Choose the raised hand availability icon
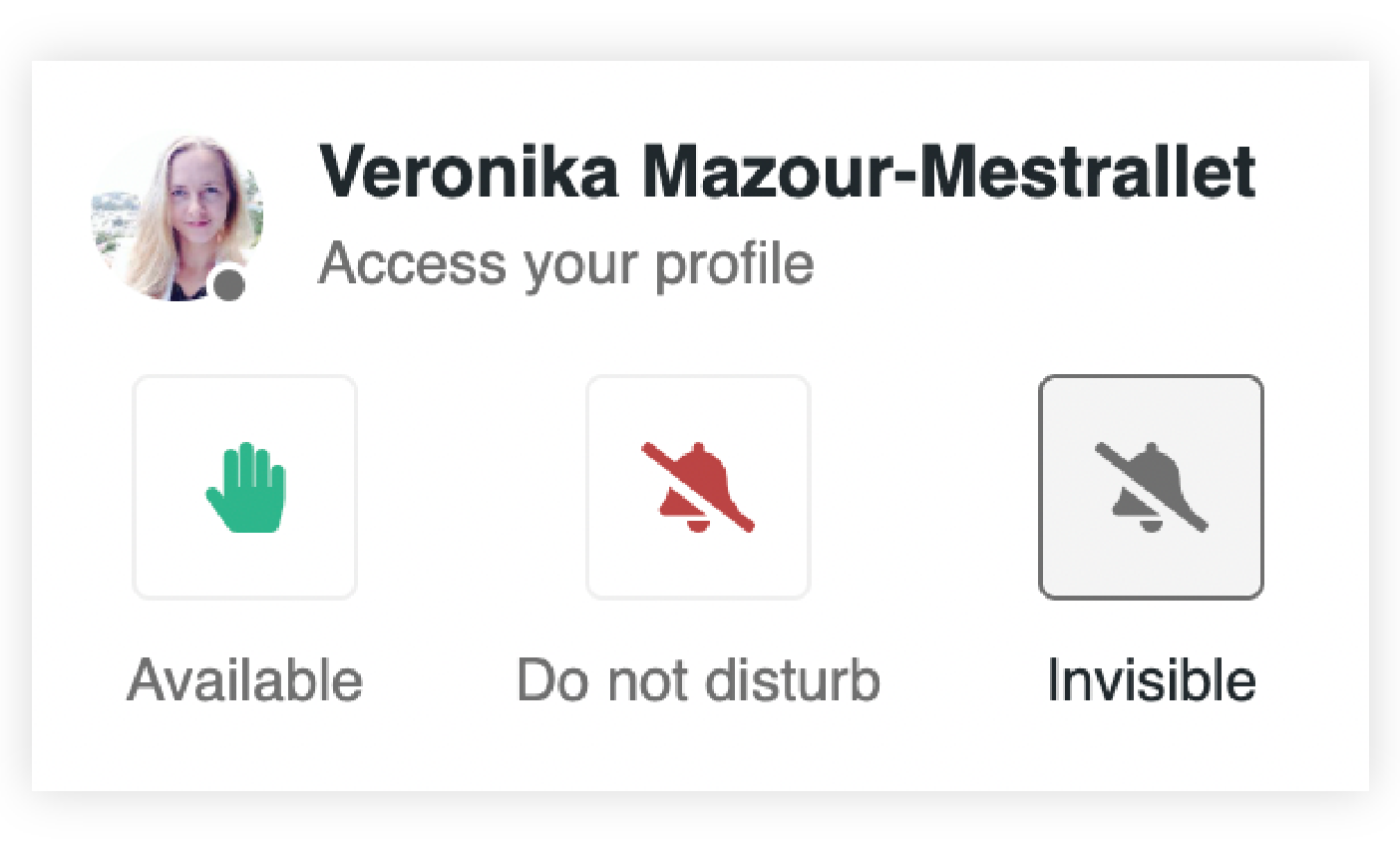Image resolution: width=1400 pixels, height=850 pixels. [x=245, y=487]
